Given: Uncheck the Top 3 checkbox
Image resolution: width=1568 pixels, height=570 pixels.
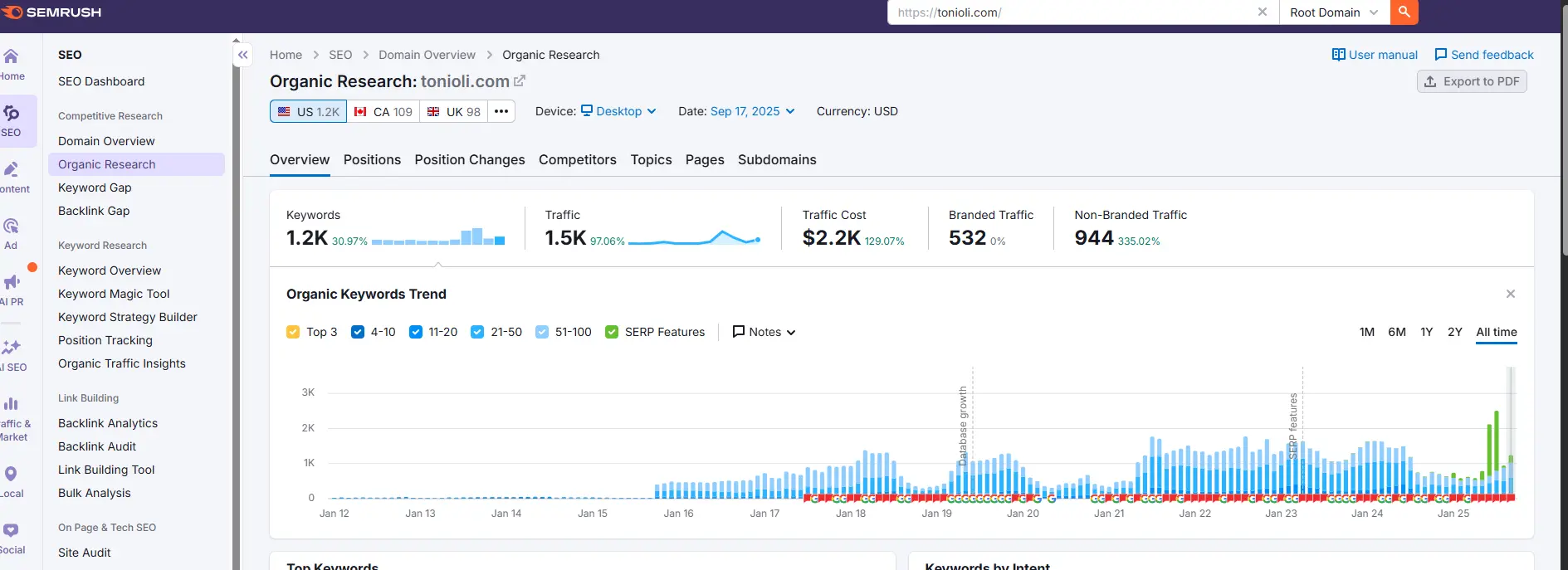Looking at the screenshot, I should (x=293, y=332).
